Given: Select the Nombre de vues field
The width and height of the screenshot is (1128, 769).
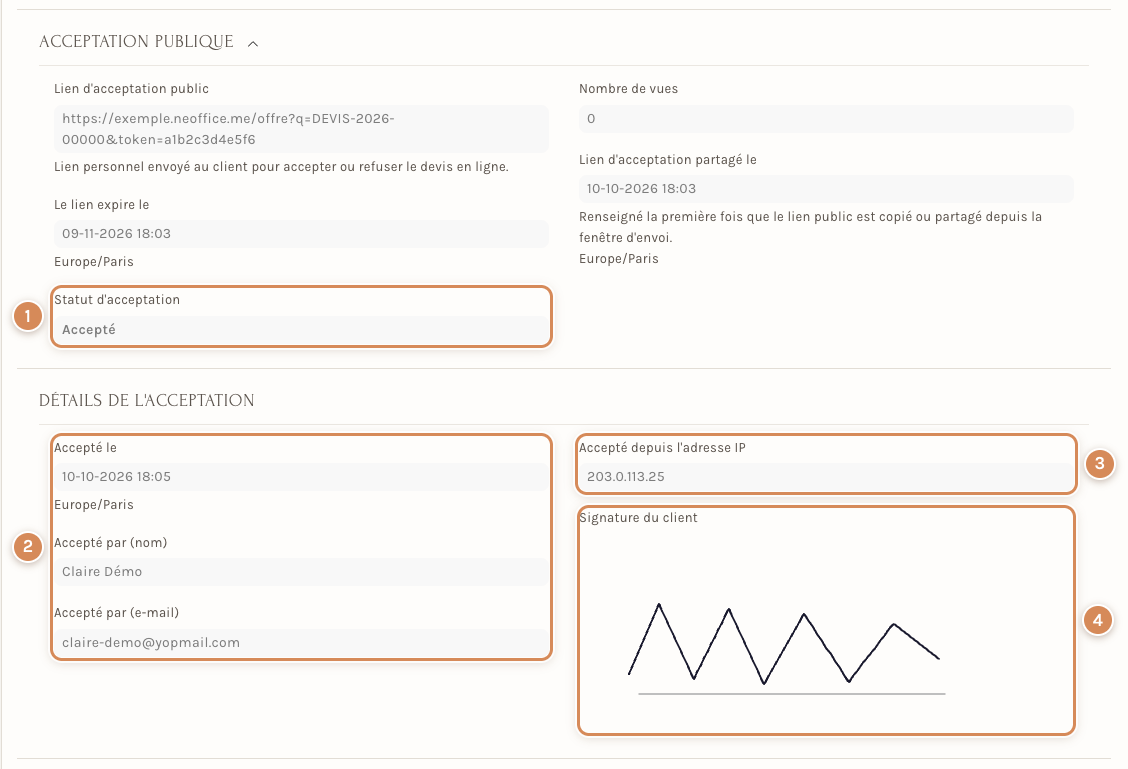Looking at the screenshot, I should [826, 119].
